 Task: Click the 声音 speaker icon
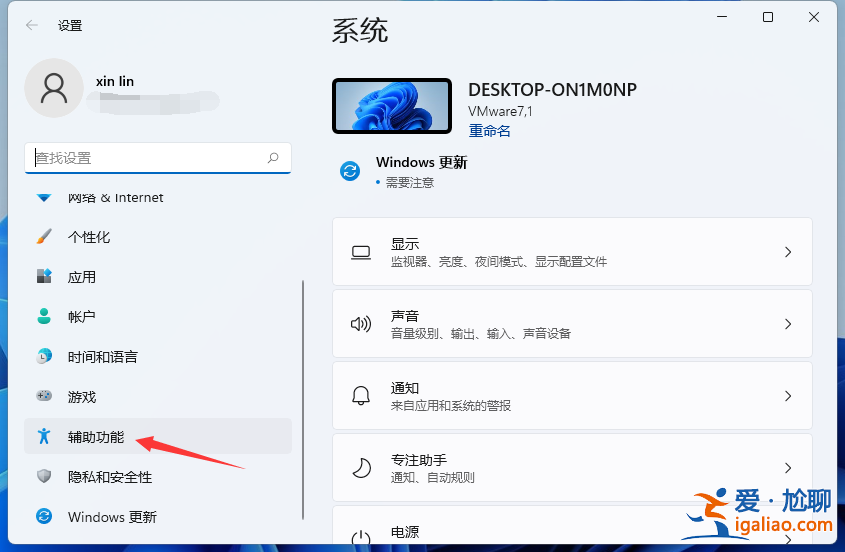coord(361,324)
